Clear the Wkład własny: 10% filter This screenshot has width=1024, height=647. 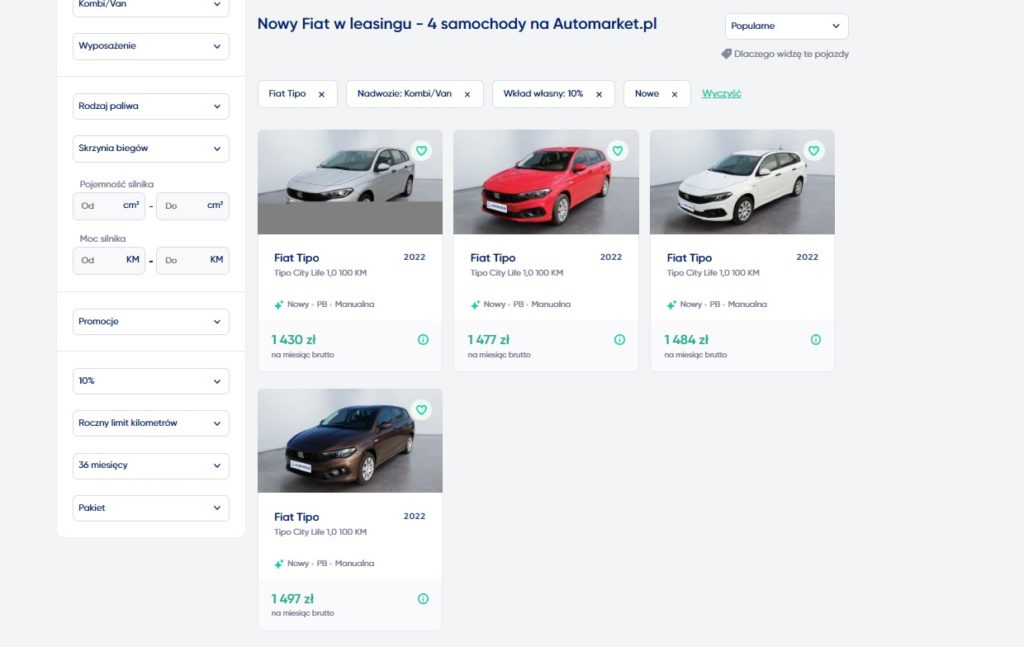(599, 94)
